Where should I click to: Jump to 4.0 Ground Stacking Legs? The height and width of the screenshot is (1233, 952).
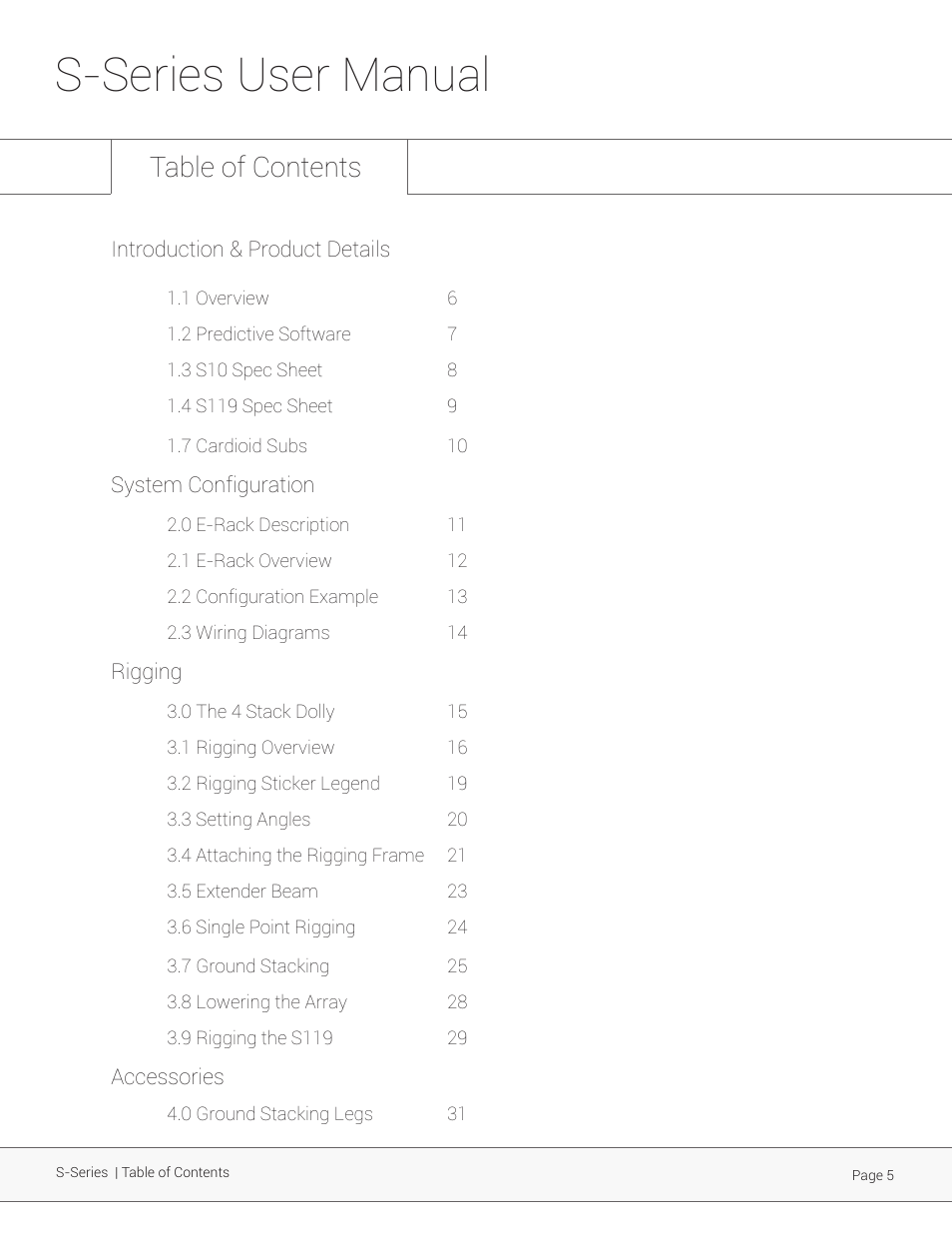269,1114
